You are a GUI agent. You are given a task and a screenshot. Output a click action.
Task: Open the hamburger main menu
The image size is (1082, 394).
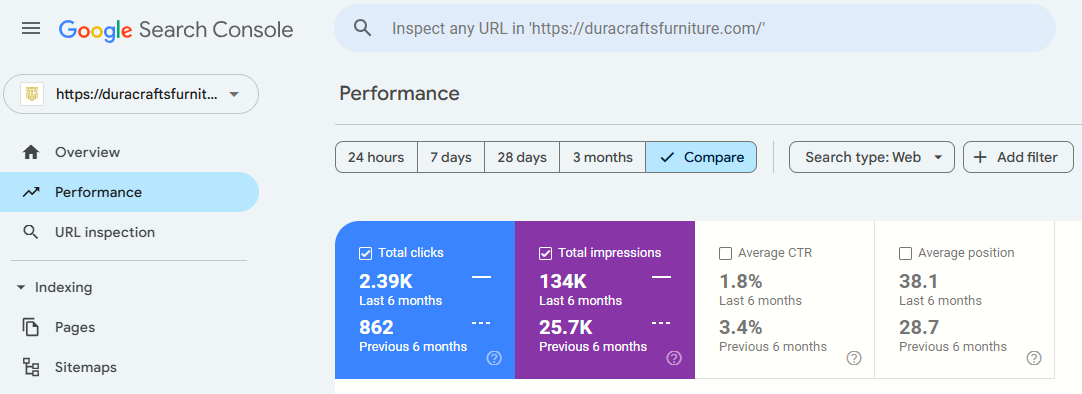pyautogui.click(x=31, y=29)
